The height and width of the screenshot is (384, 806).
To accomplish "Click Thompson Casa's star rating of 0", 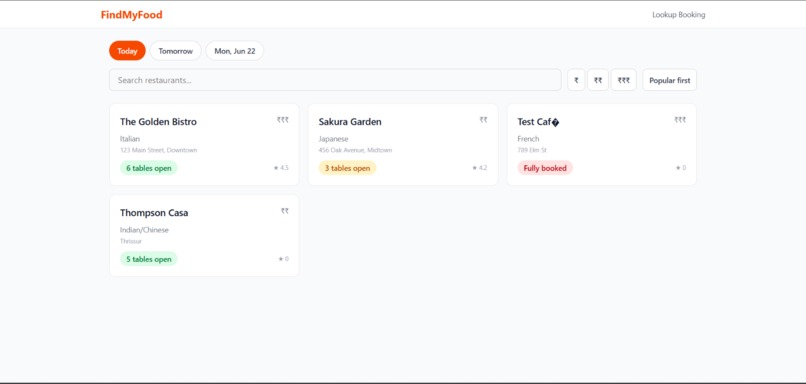I will click(283, 259).
